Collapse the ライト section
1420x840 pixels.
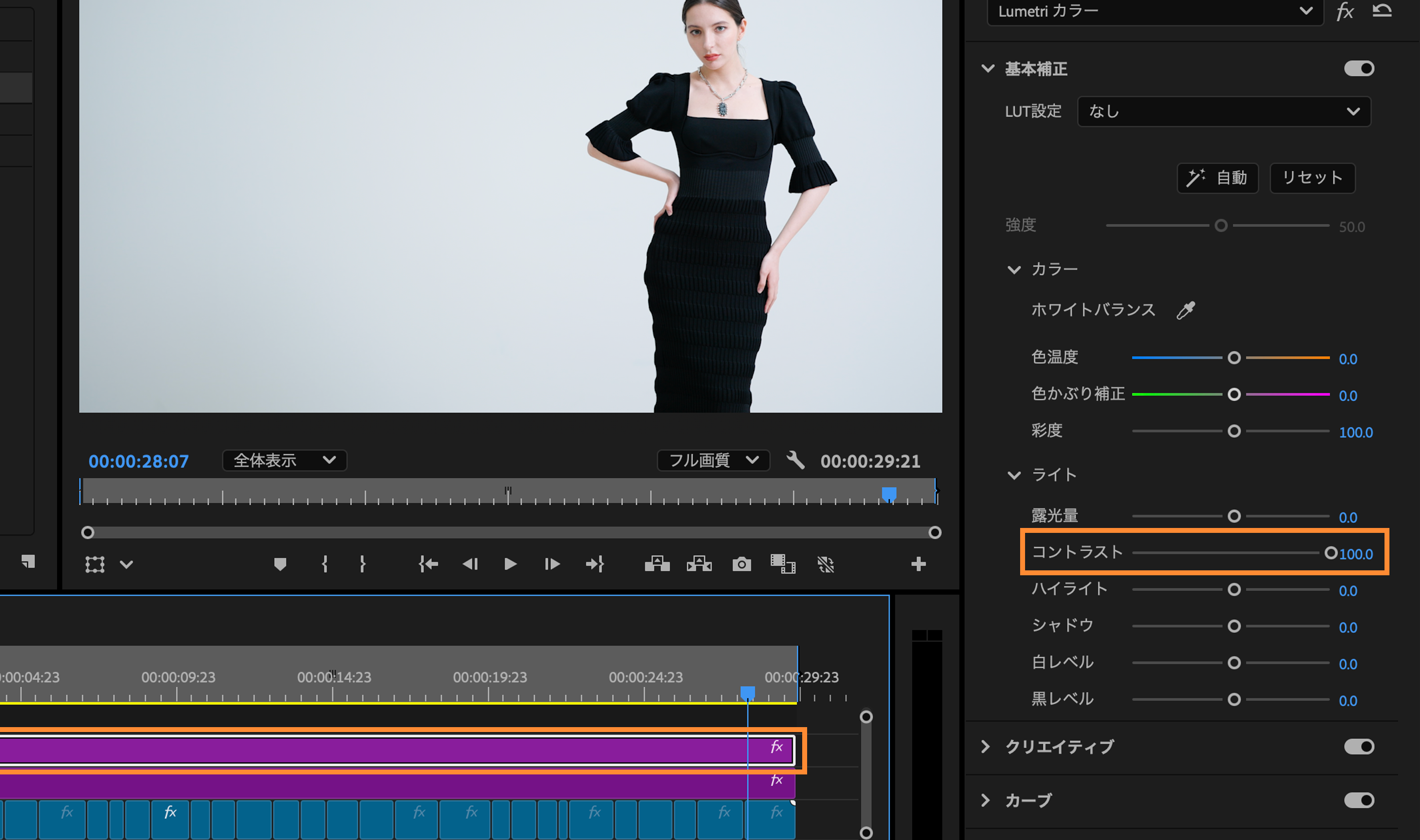(x=1014, y=475)
